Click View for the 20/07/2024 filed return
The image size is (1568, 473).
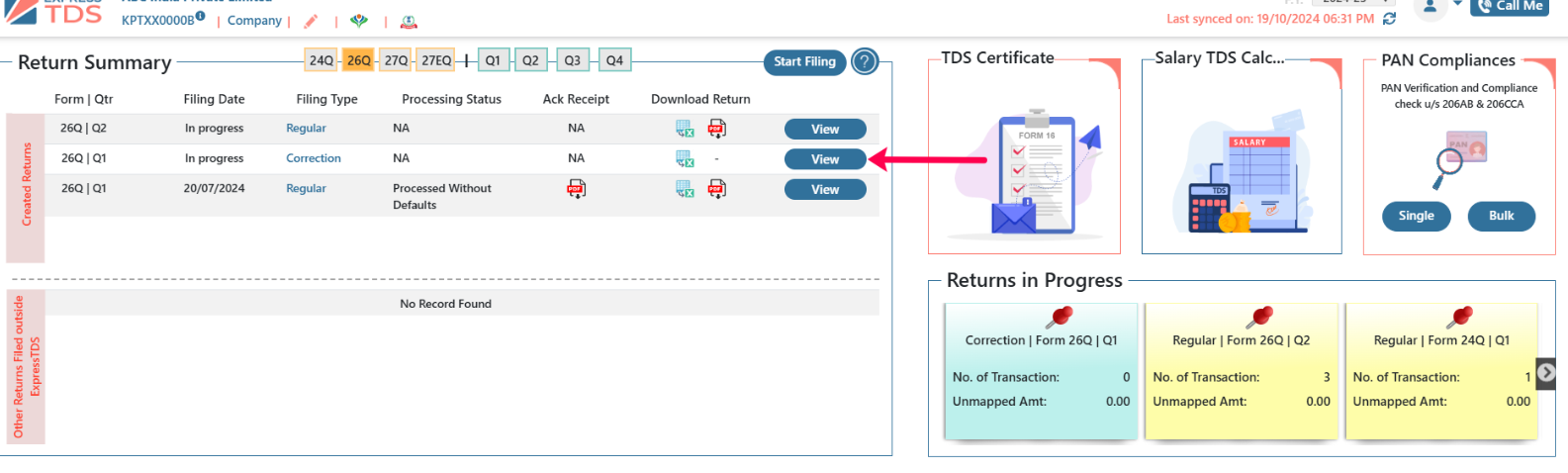(x=825, y=189)
